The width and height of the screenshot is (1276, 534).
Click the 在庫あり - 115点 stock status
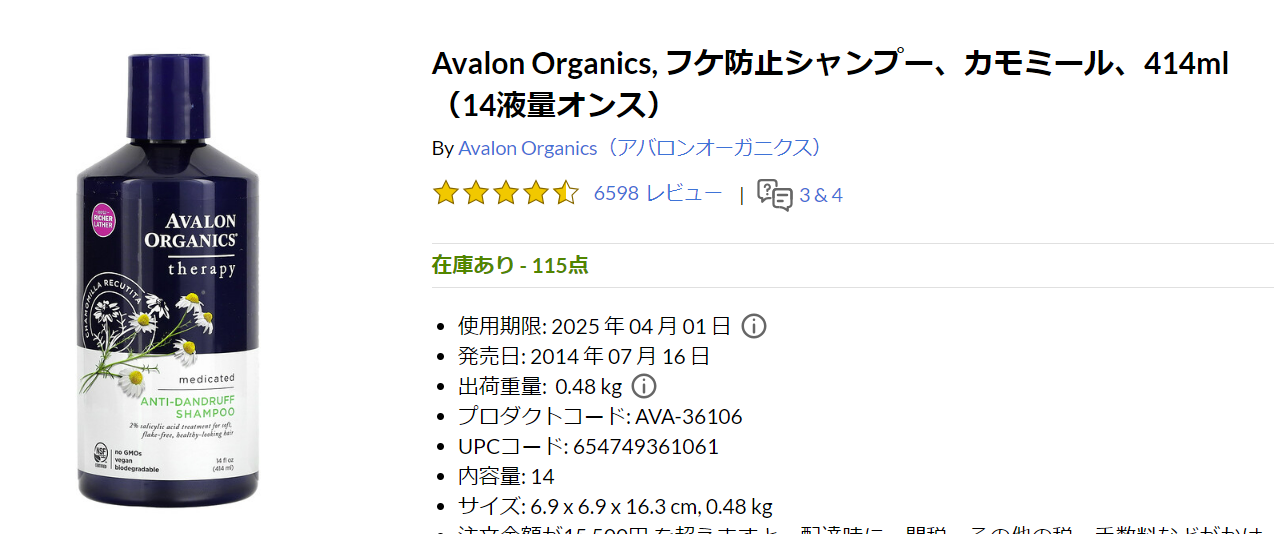click(510, 265)
